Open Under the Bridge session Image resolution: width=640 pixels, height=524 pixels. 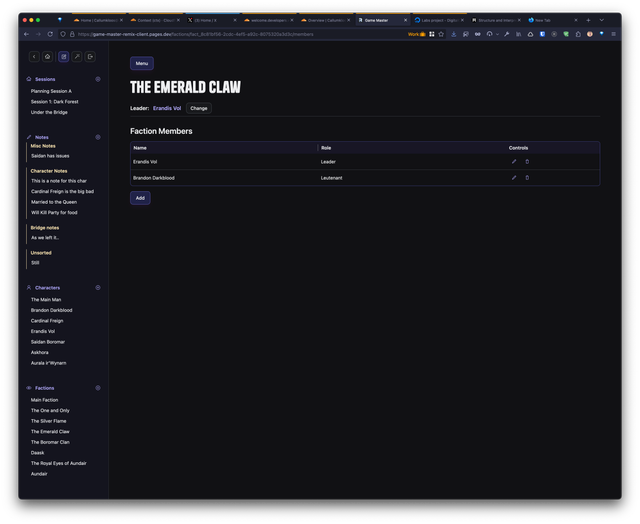click(x=49, y=112)
